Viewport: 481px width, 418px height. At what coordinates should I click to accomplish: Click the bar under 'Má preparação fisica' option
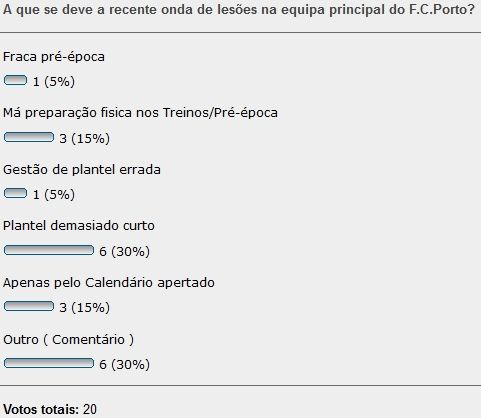(29, 137)
